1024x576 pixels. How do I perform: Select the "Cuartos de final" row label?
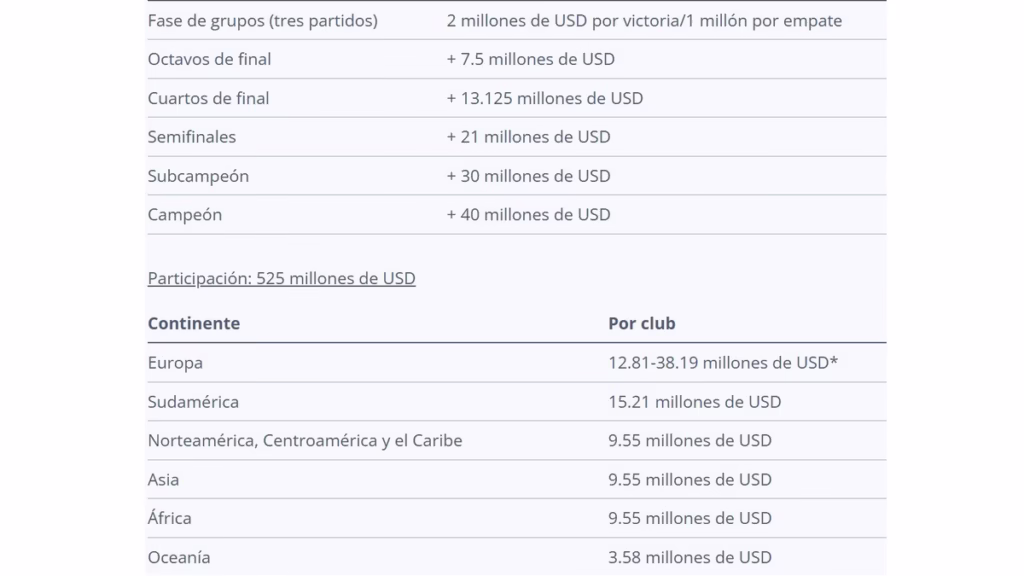tap(208, 98)
